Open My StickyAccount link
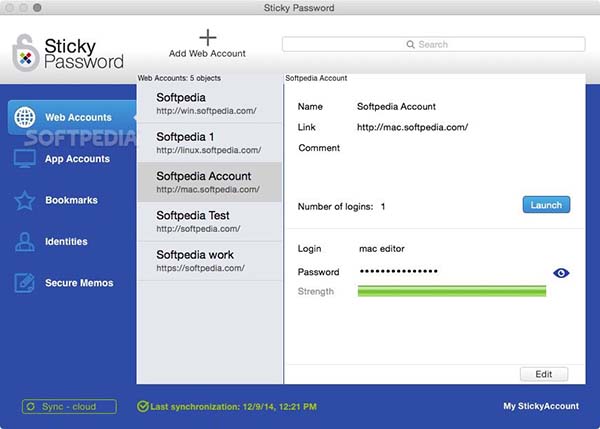The height and width of the screenshot is (429, 600). (541, 406)
